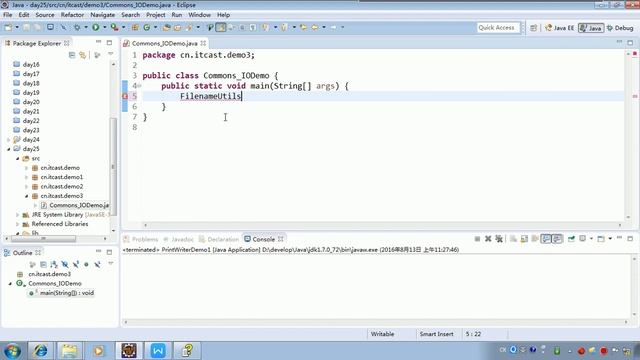Toggle Show Console on Standard Error change
This screenshot has height=360, width=640.
557,239
